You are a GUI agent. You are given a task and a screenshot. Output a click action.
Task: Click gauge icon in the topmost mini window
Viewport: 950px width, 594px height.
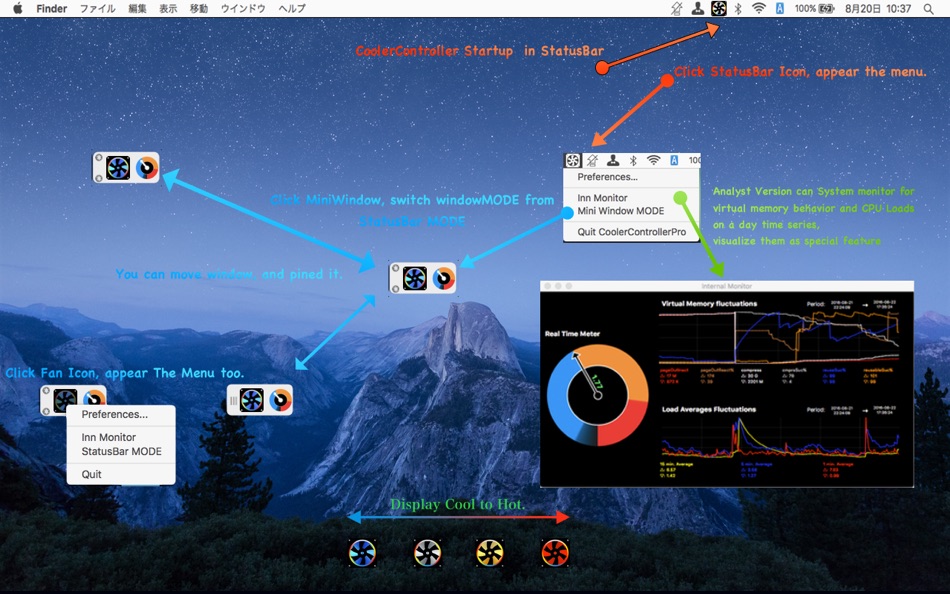[147, 168]
